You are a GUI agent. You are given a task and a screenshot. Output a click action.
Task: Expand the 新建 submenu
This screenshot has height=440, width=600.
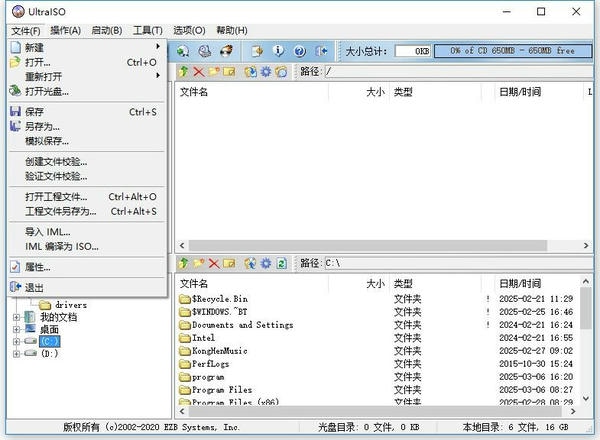click(87, 47)
